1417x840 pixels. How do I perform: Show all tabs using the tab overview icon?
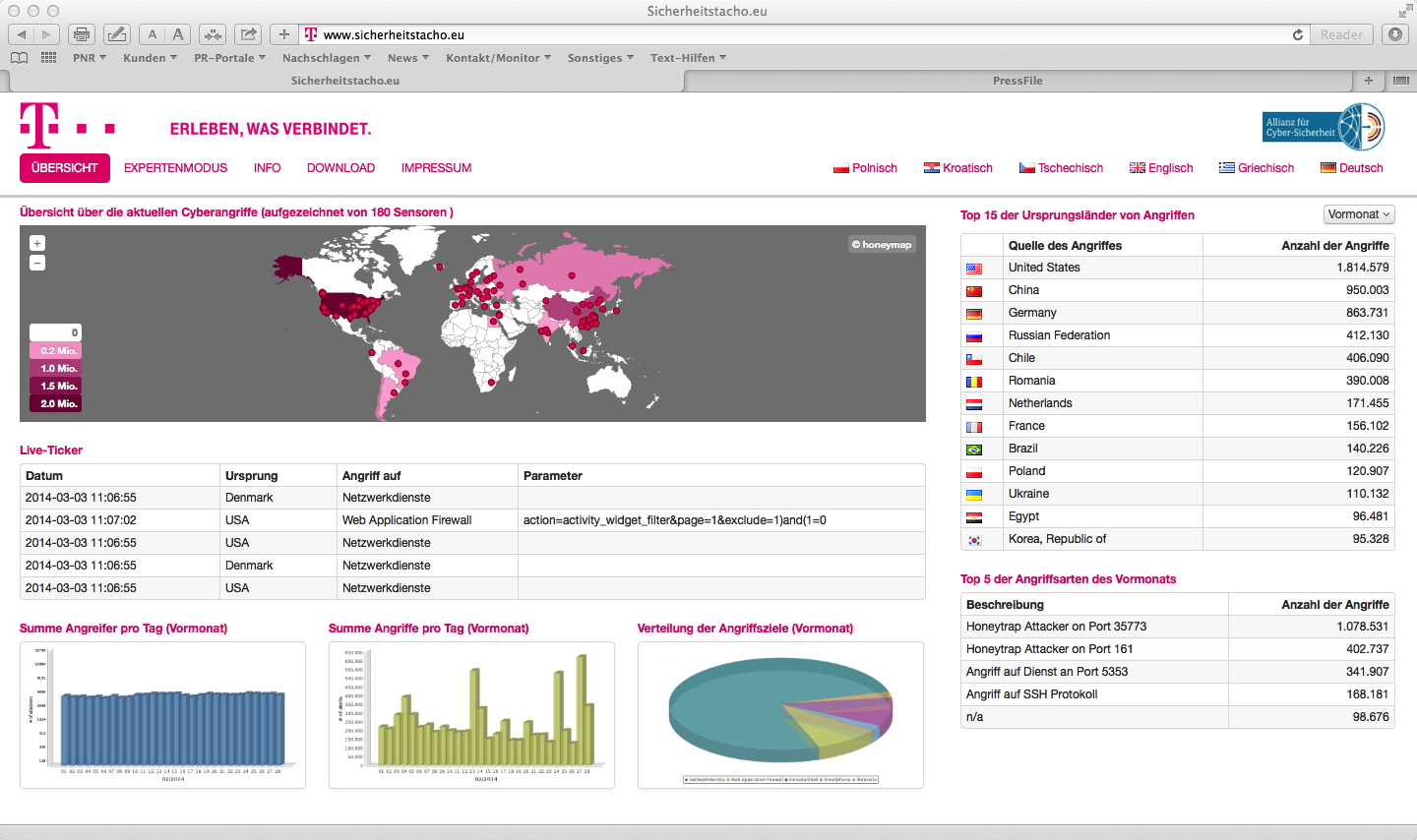pyautogui.click(x=1401, y=81)
